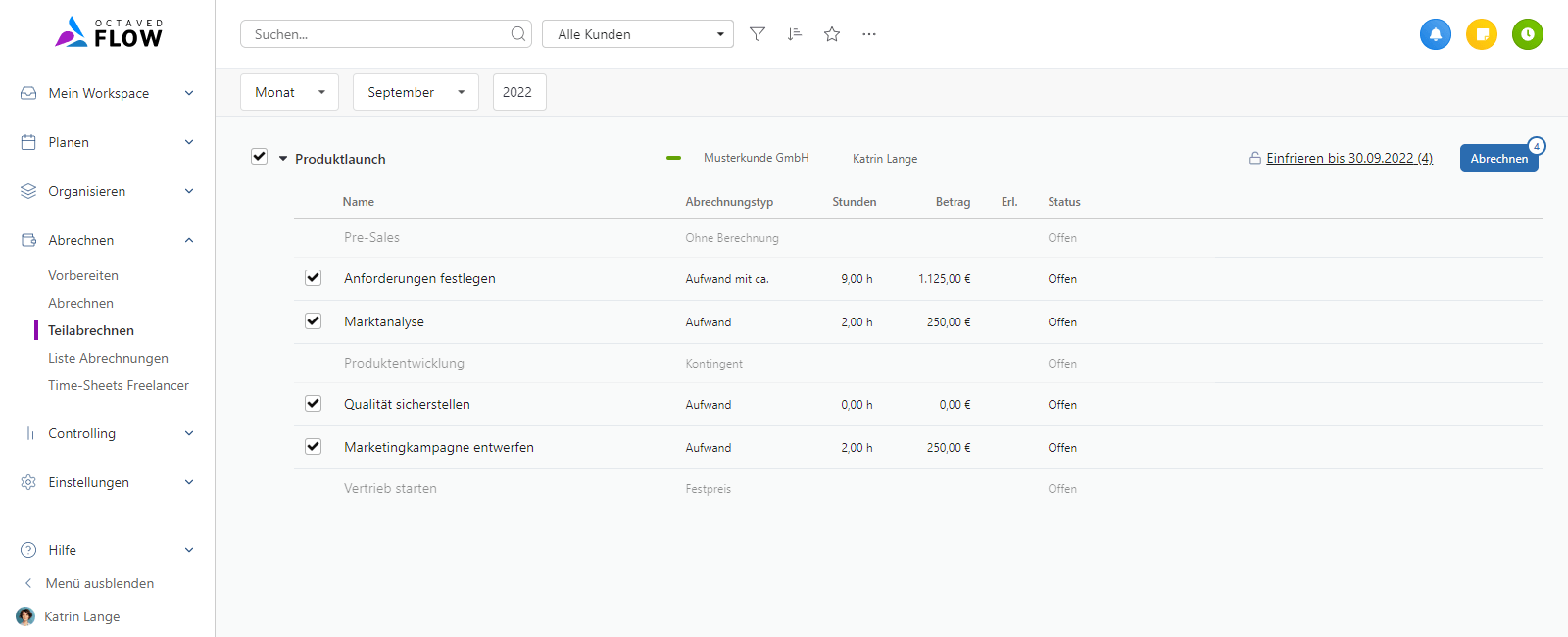The width and height of the screenshot is (1568, 637).
Task: Expand the Controlling menu chevron
Action: (189, 433)
